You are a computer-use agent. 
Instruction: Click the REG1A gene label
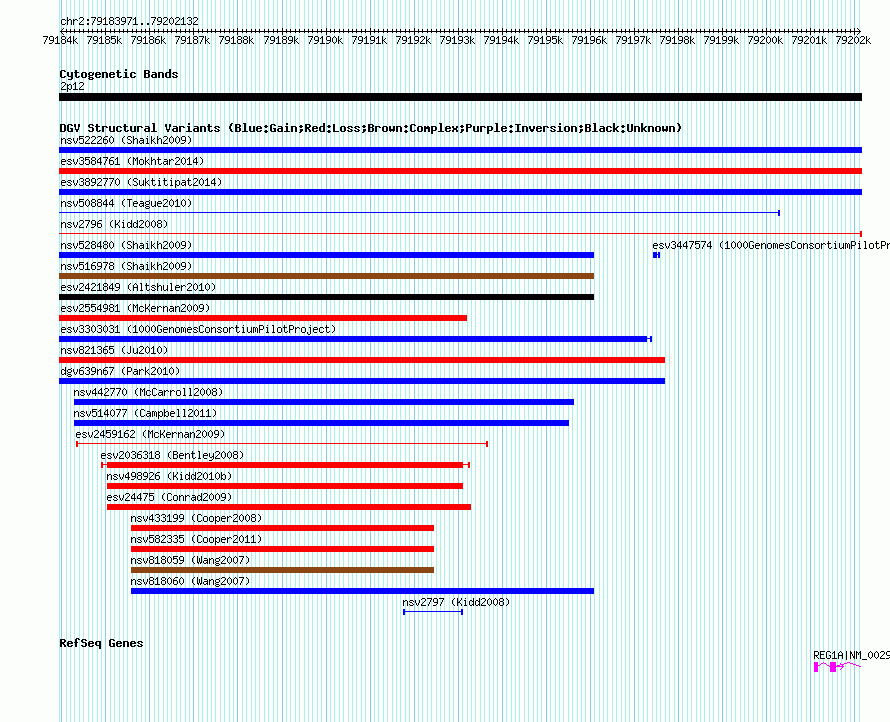pyautogui.click(x=851, y=656)
